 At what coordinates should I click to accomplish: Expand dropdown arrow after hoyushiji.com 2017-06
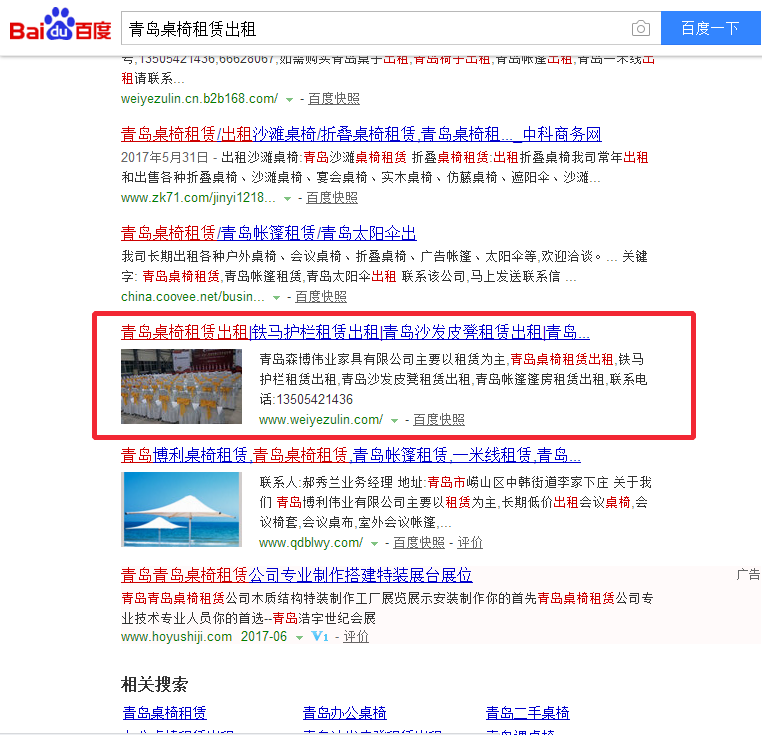[x=299, y=637]
